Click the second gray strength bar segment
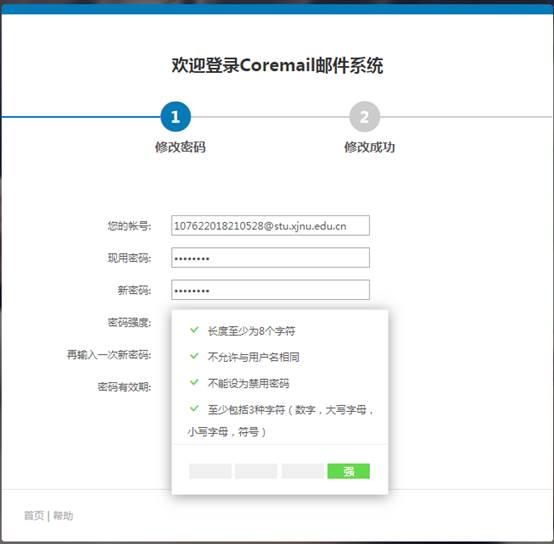 (x=256, y=471)
